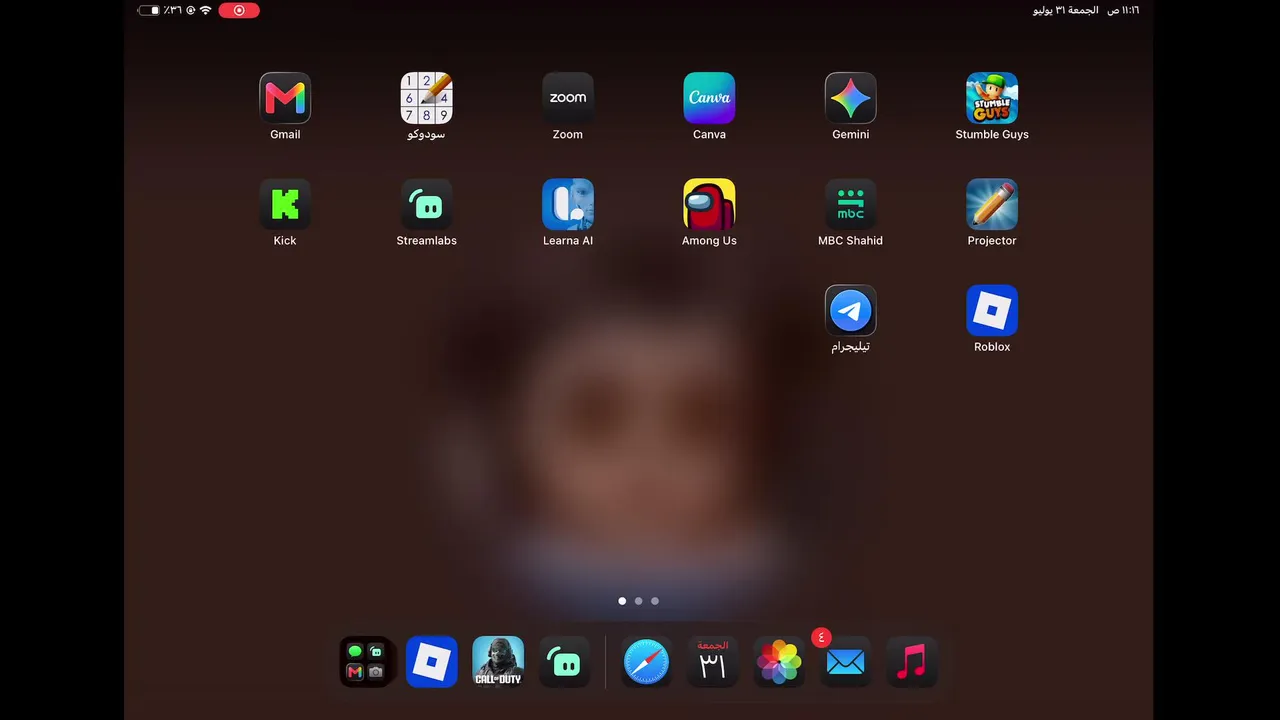The height and width of the screenshot is (720, 1280).
Task: Start the Stumble Guys game
Action: coord(992,98)
